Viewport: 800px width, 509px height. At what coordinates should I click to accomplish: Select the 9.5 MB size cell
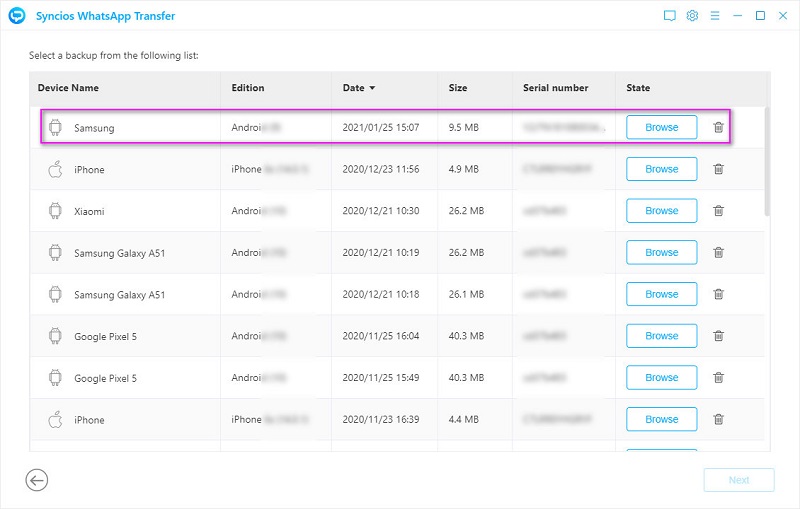[463, 128]
